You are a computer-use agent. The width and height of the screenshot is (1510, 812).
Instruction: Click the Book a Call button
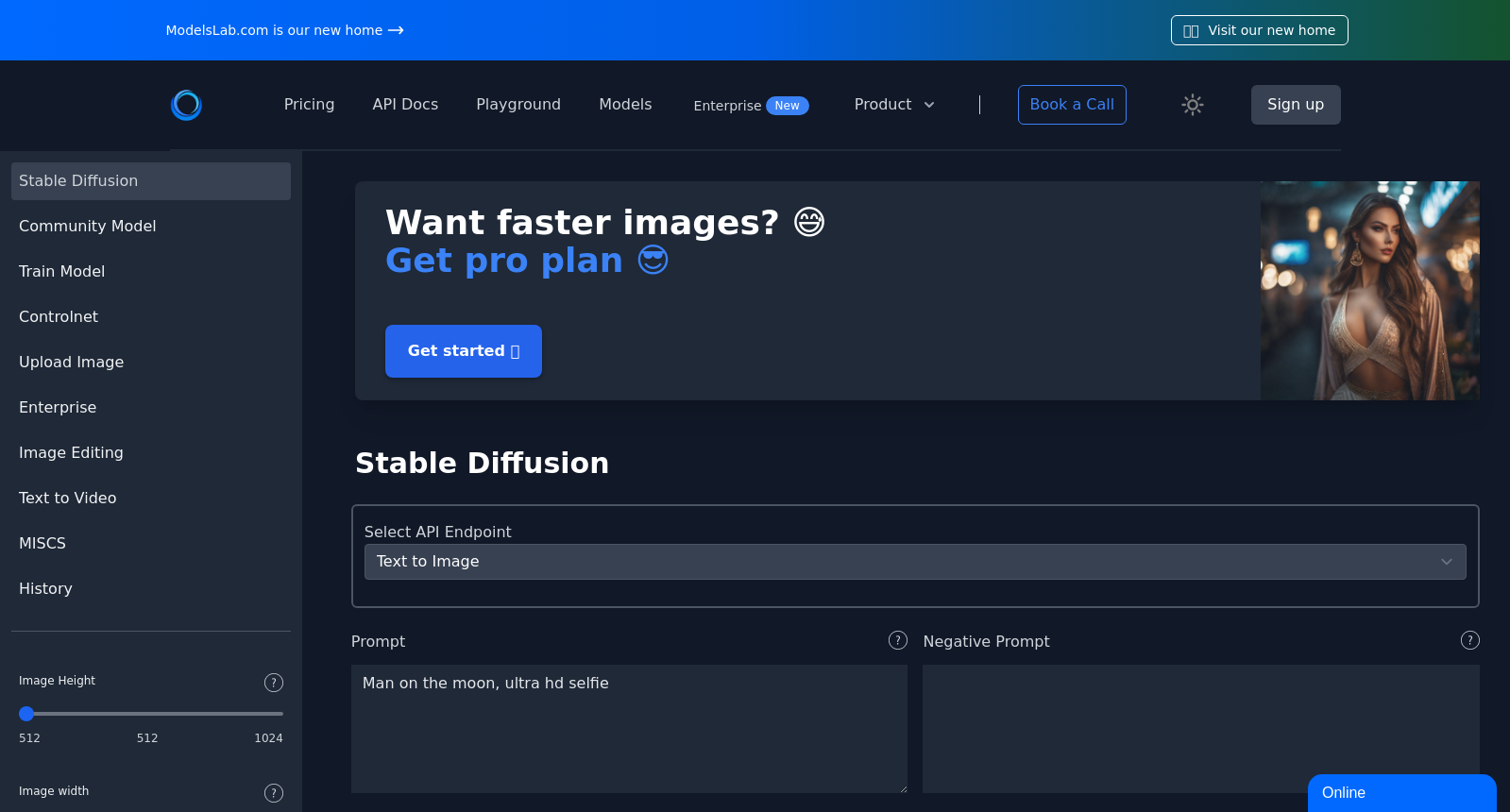(x=1072, y=105)
